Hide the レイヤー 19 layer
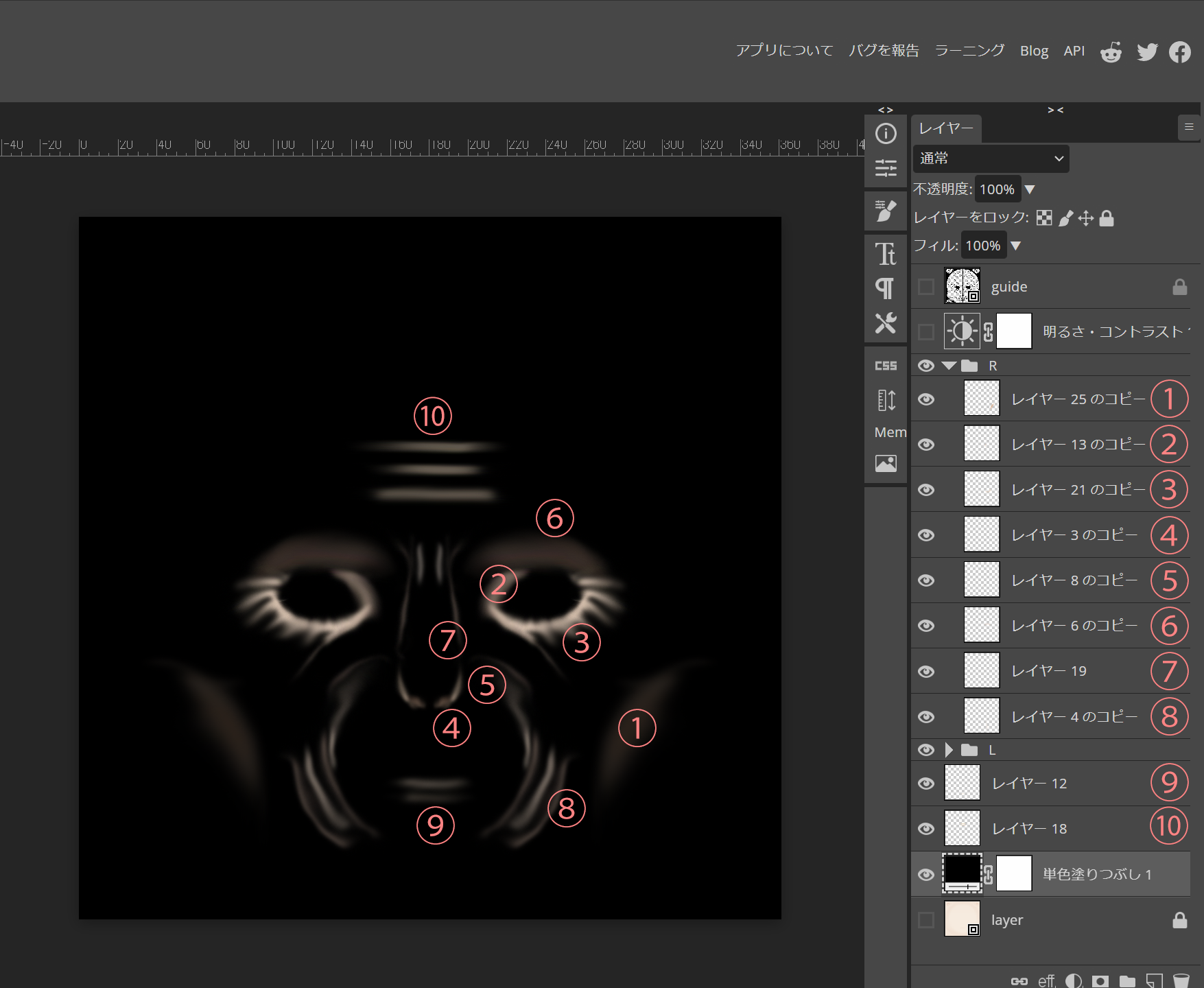 coord(926,671)
